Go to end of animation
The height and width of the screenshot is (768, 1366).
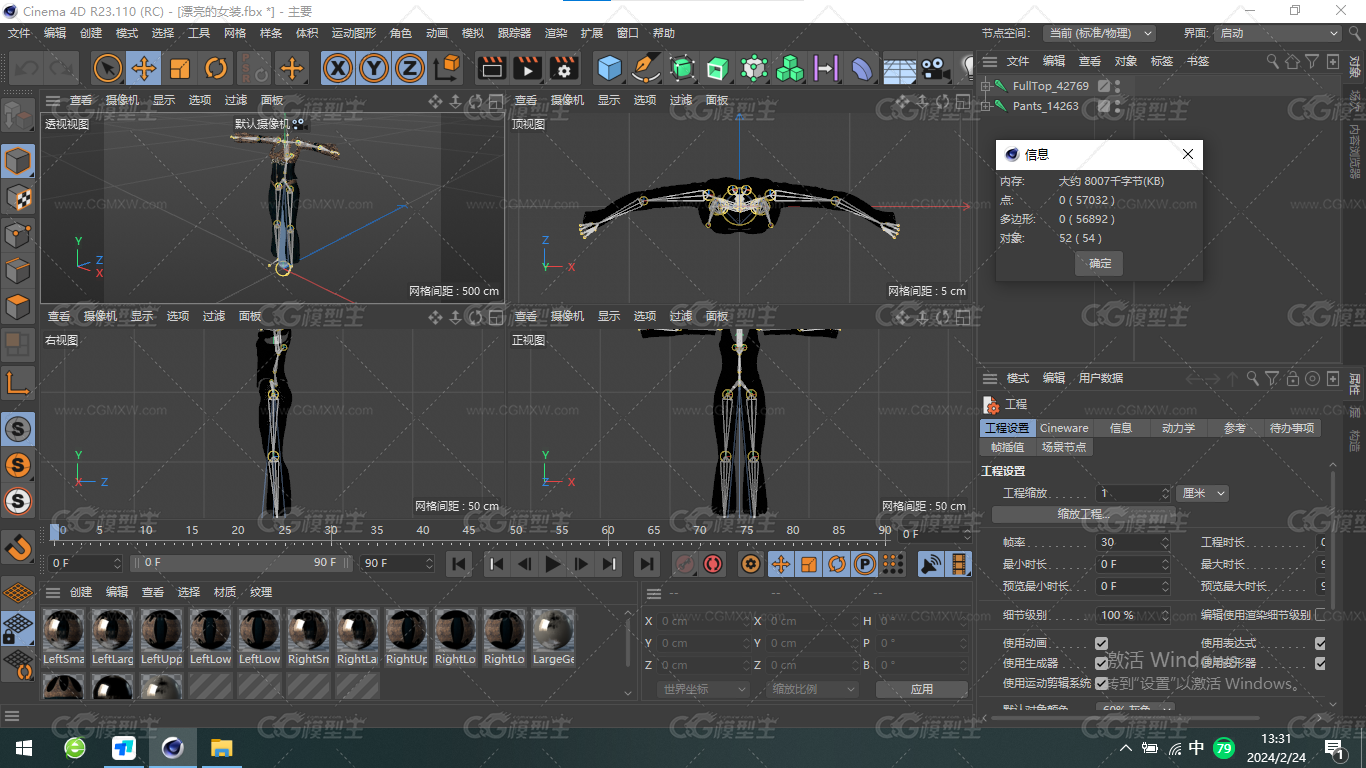pos(647,564)
